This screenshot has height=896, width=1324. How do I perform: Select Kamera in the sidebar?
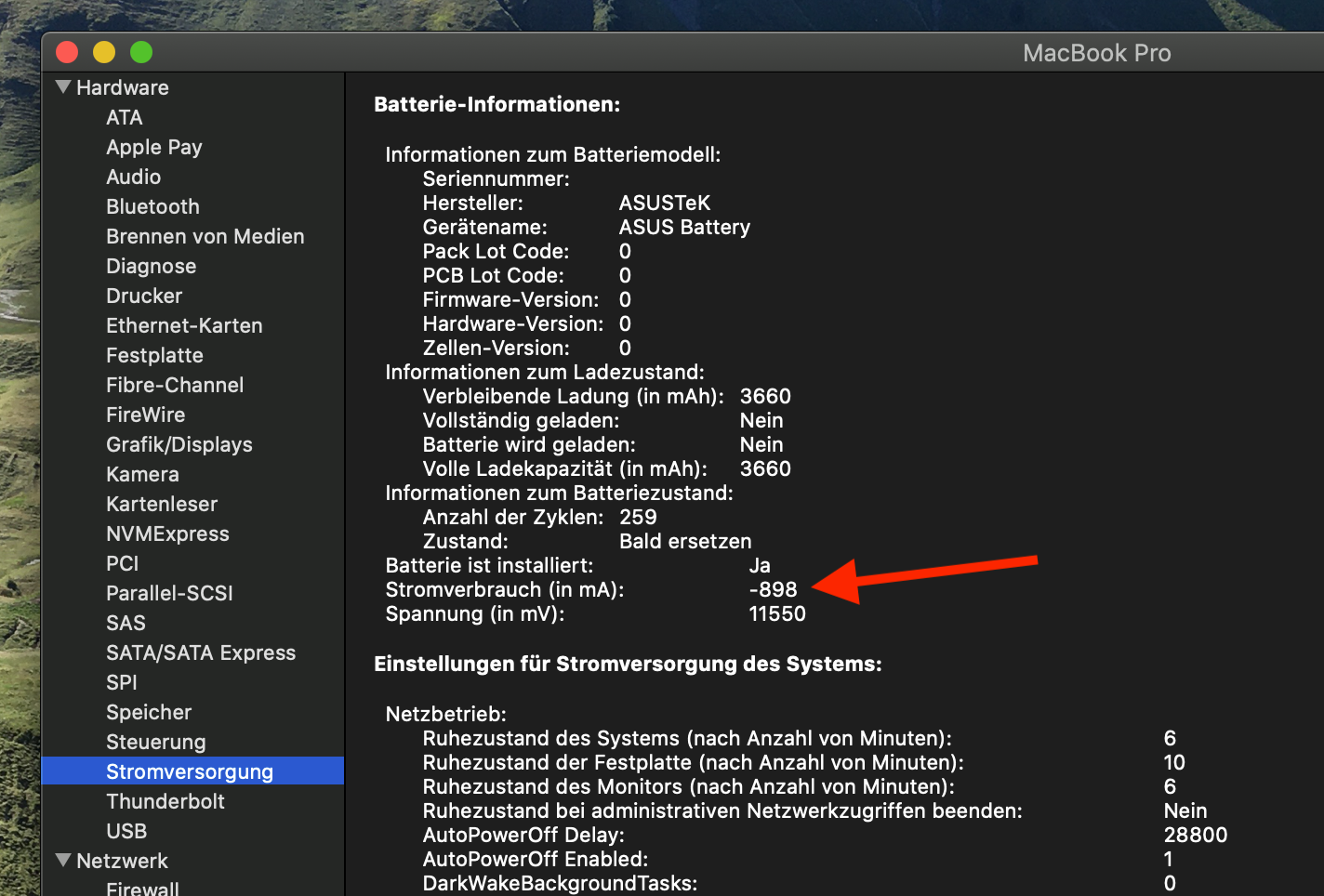142,474
